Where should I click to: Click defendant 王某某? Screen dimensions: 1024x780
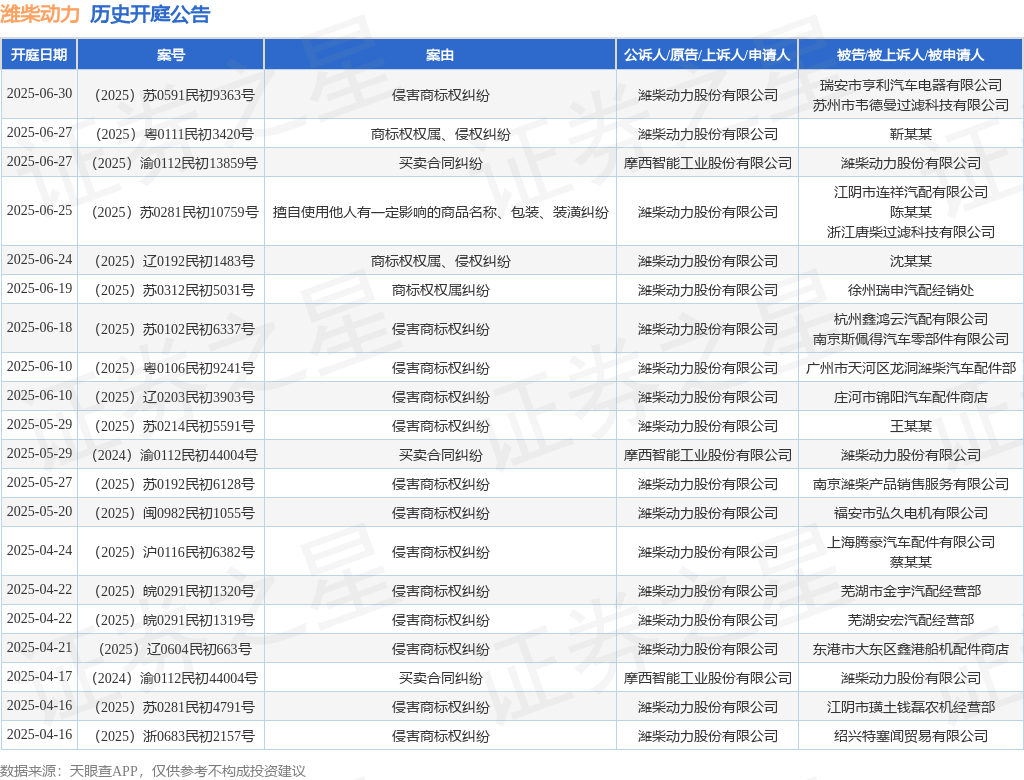point(910,427)
